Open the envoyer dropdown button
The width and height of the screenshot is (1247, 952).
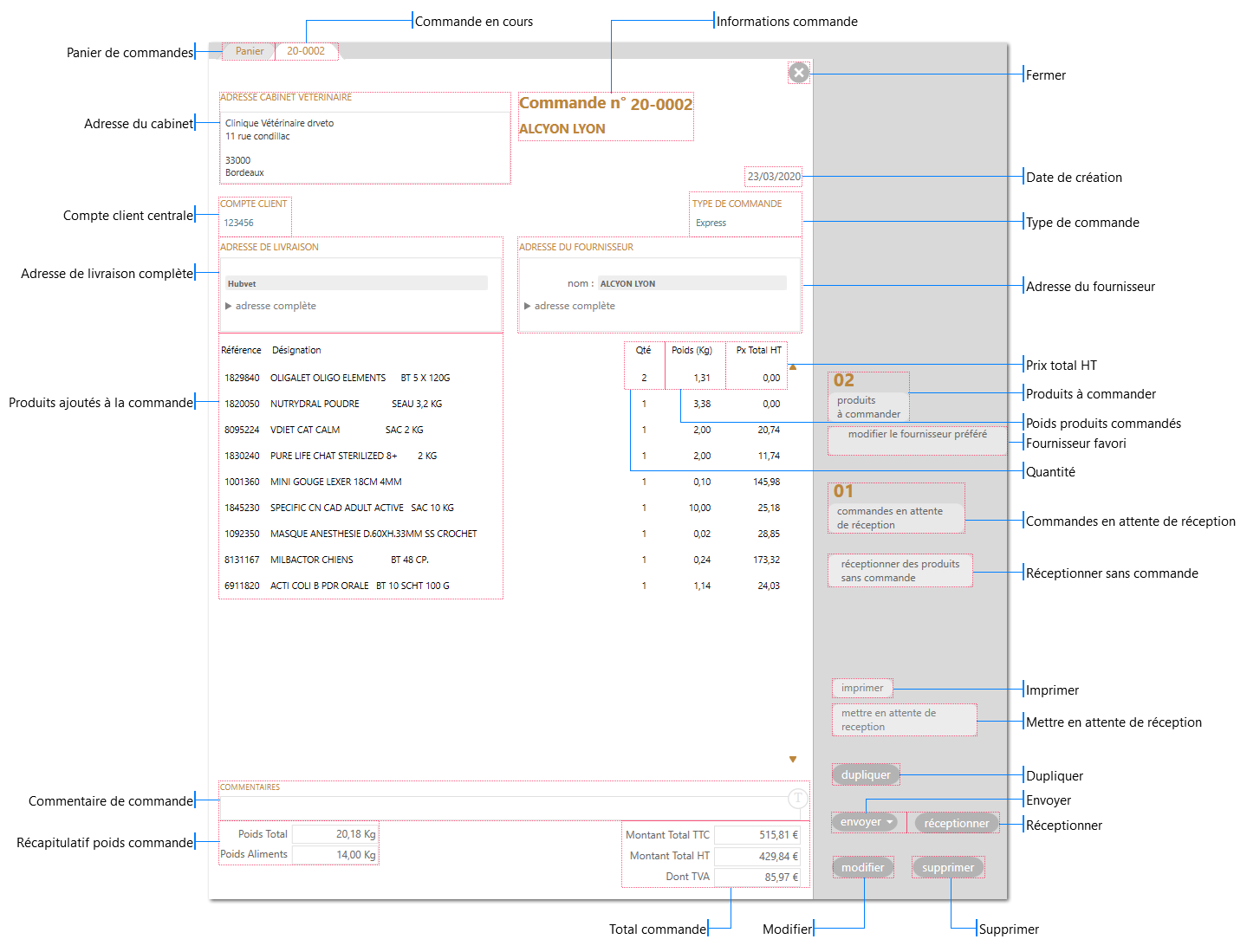[x=867, y=822]
